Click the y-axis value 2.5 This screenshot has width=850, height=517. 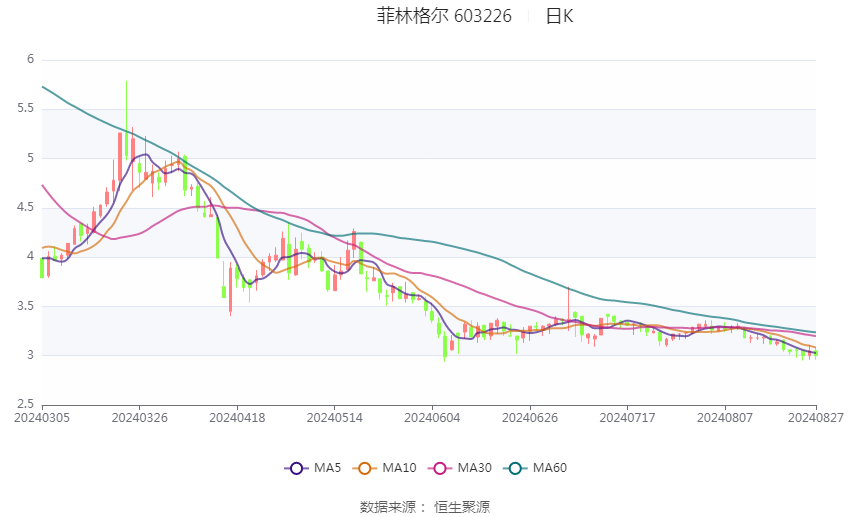(x=25, y=404)
